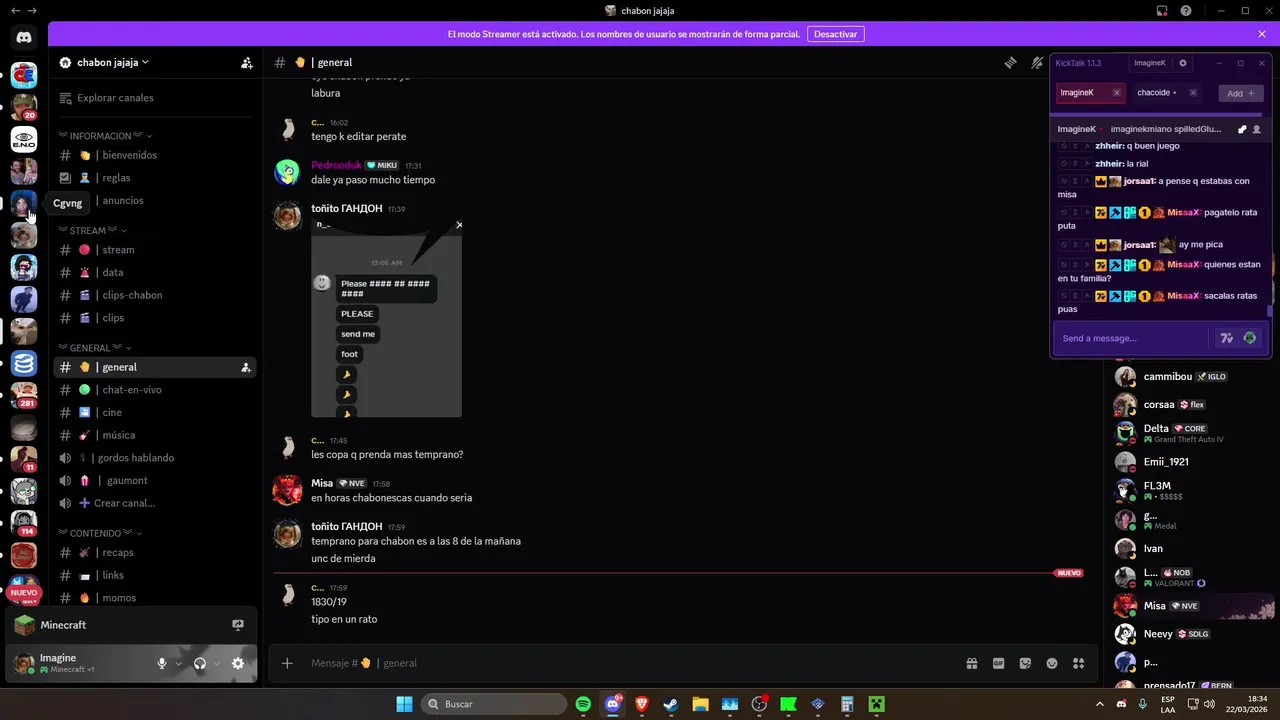Close the enlarged image in toñito's message
Screen dimensions: 1280x720
(x=459, y=225)
